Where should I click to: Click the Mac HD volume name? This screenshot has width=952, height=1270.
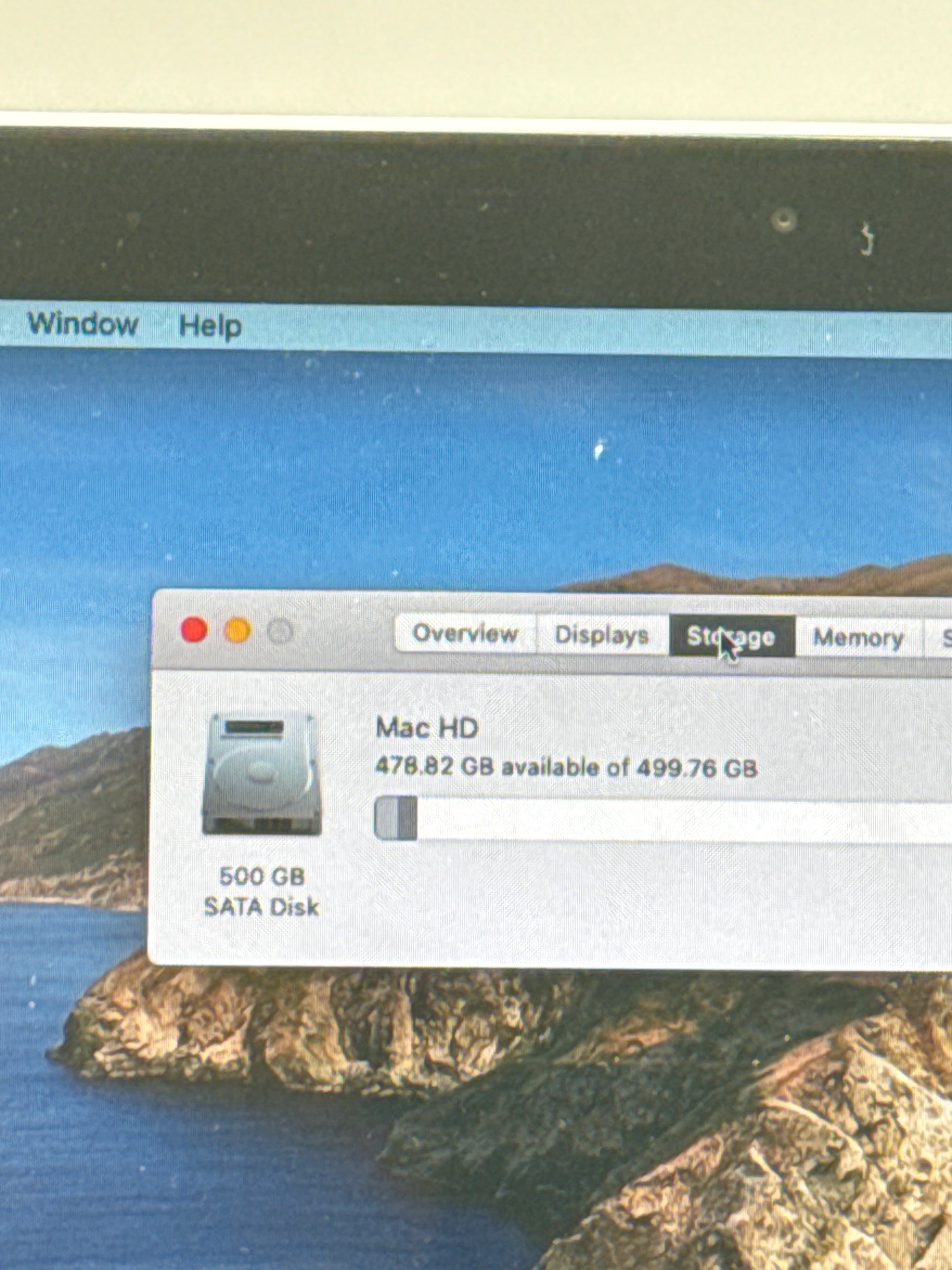(x=427, y=728)
